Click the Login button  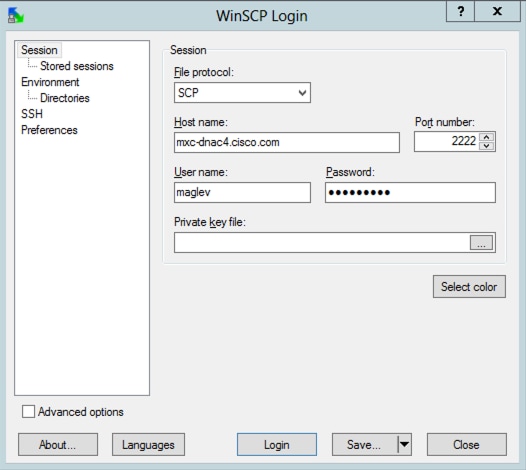277,445
